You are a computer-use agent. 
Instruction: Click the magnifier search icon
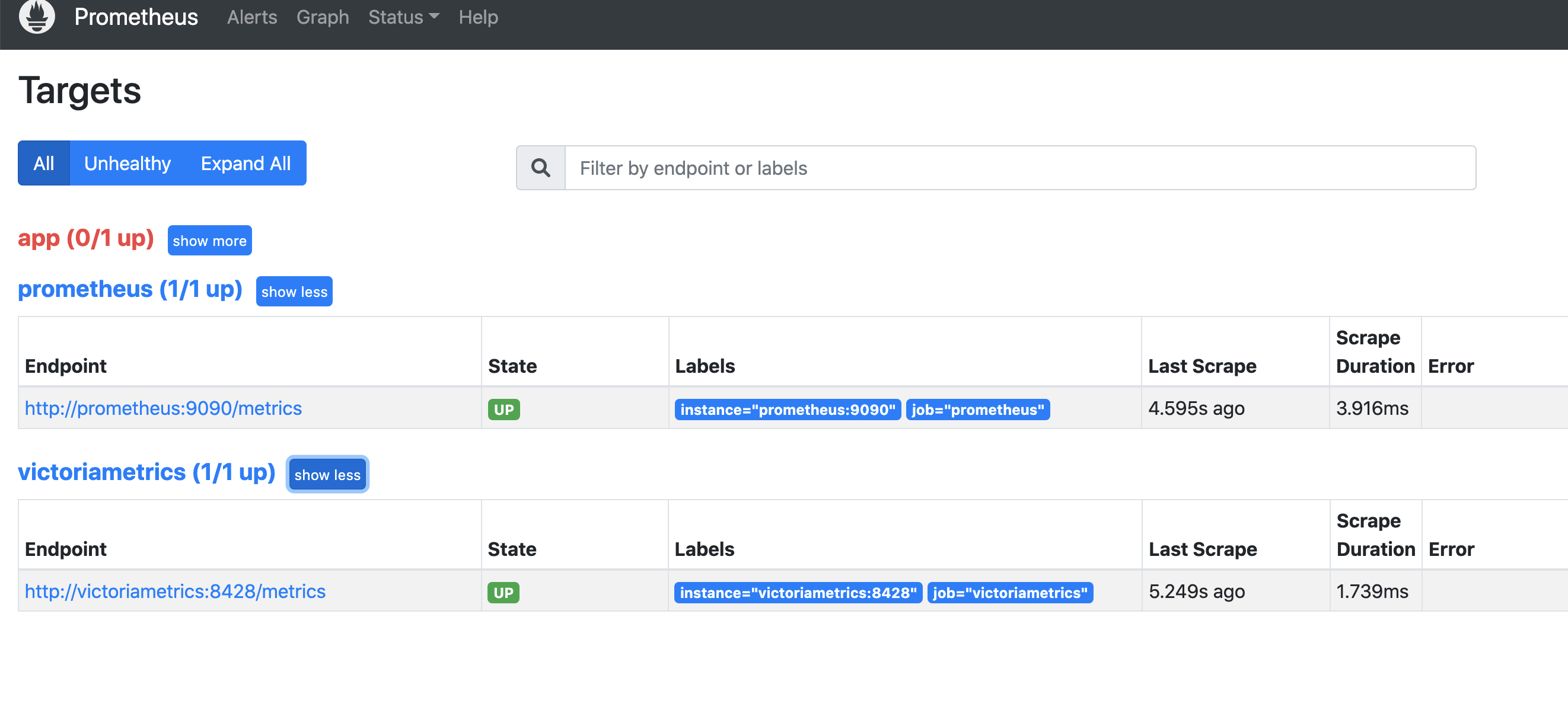click(540, 168)
